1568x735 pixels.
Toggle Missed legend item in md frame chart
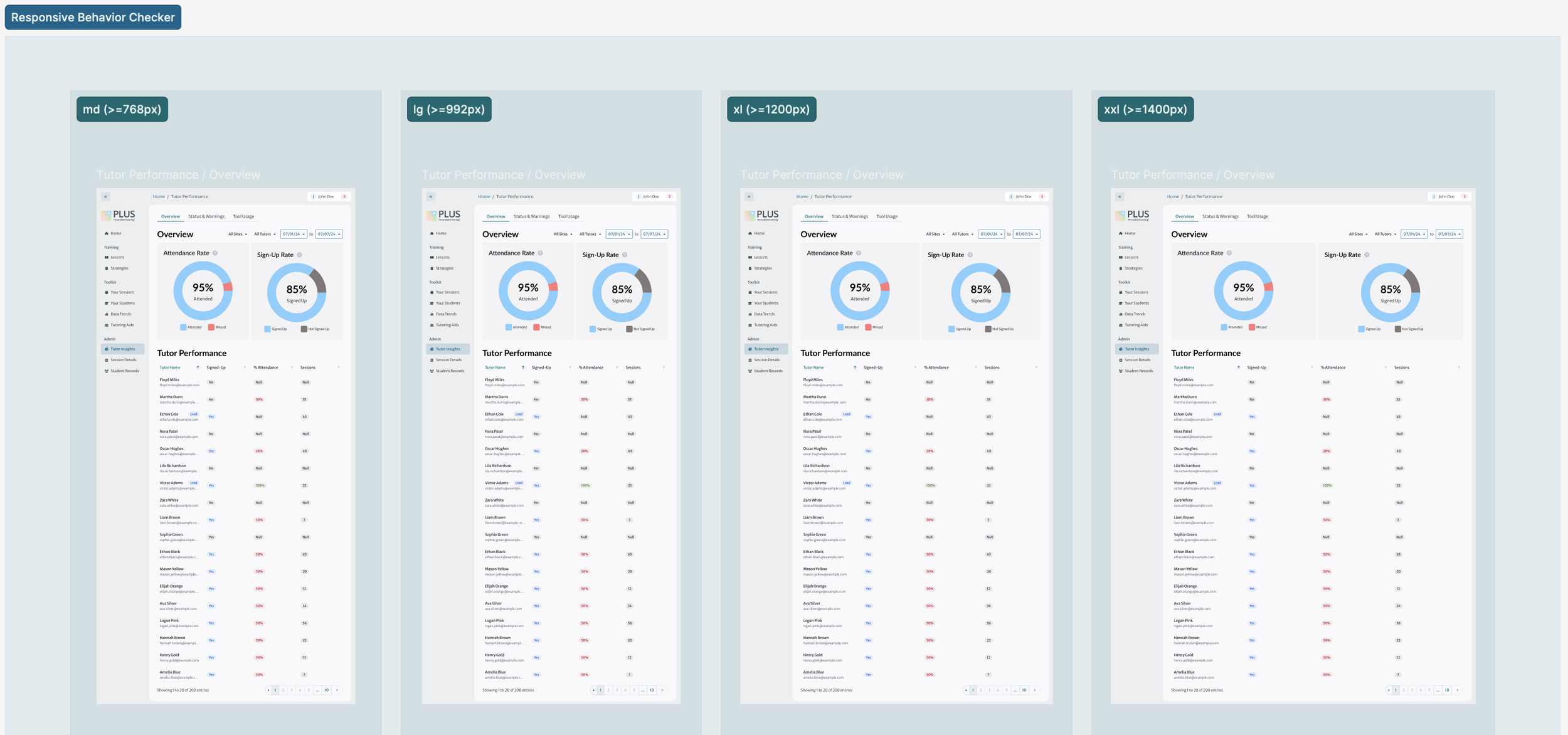click(x=216, y=327)
